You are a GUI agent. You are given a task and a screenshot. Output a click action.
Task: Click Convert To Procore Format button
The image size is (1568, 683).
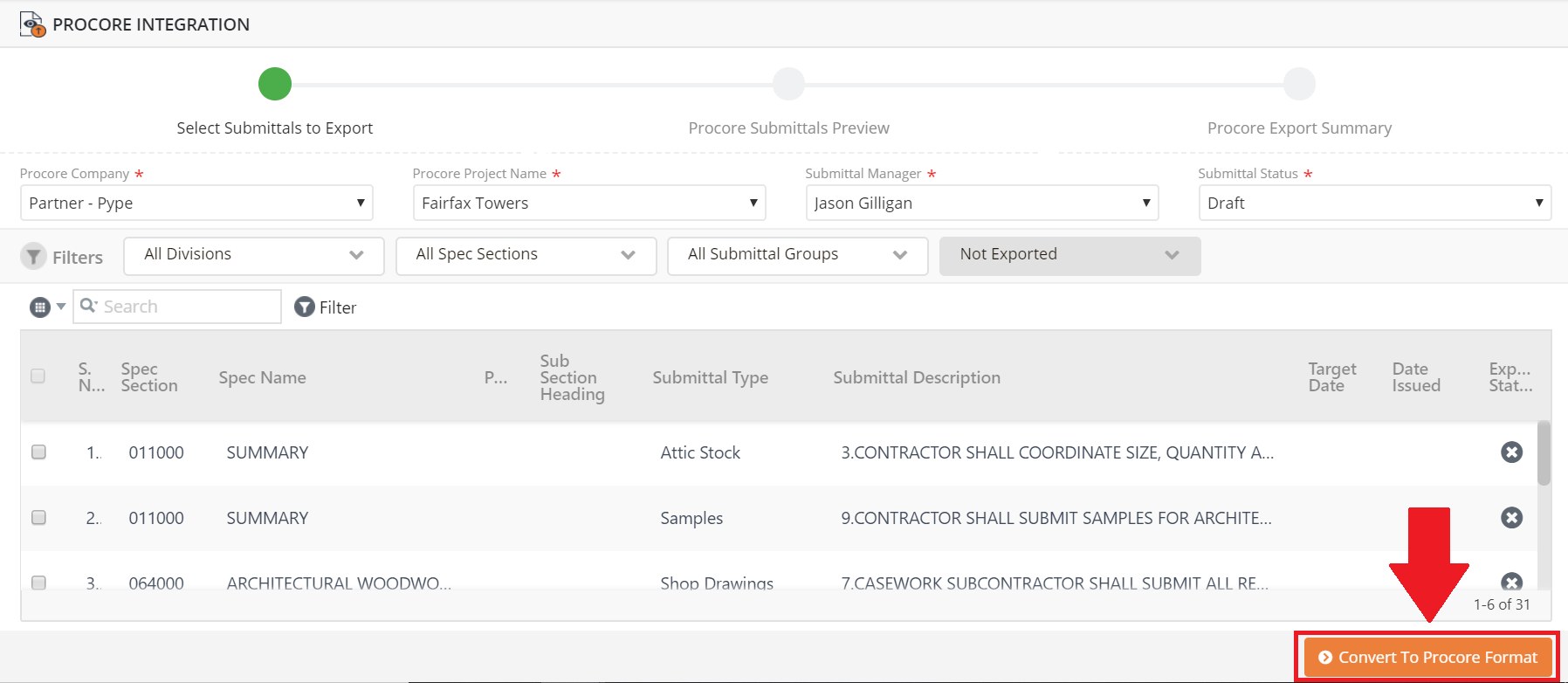[x=1427, y=657]
